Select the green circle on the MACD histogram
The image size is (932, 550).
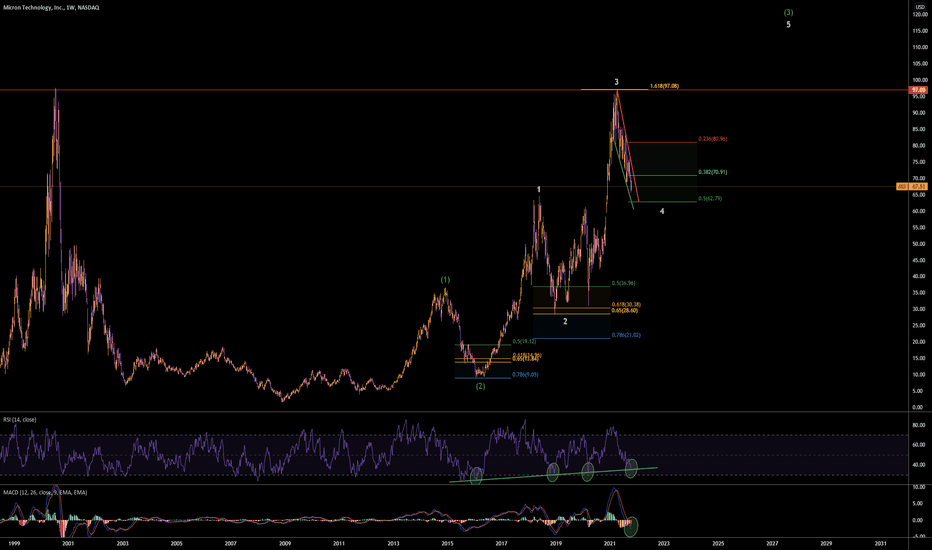(631, 526)
